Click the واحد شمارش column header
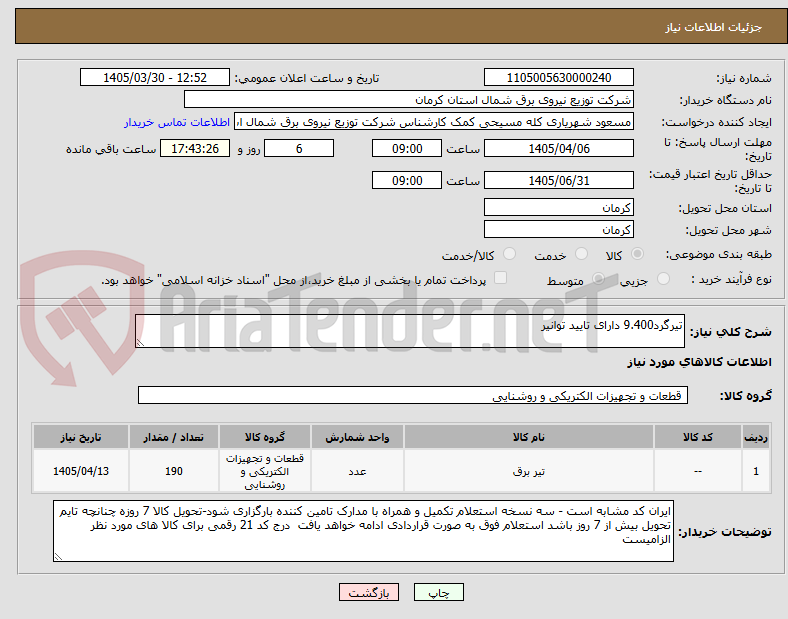788x619 pixels. (x=357, y=437)
